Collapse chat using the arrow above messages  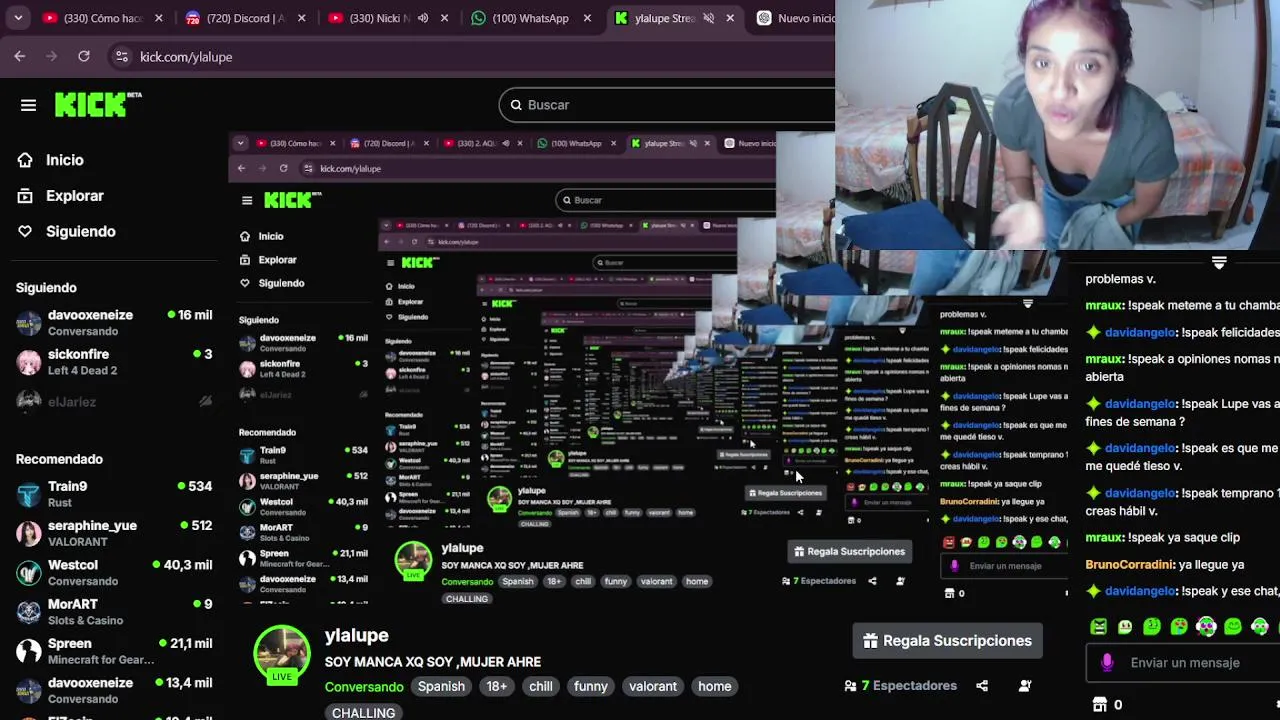click(1219, 262)
